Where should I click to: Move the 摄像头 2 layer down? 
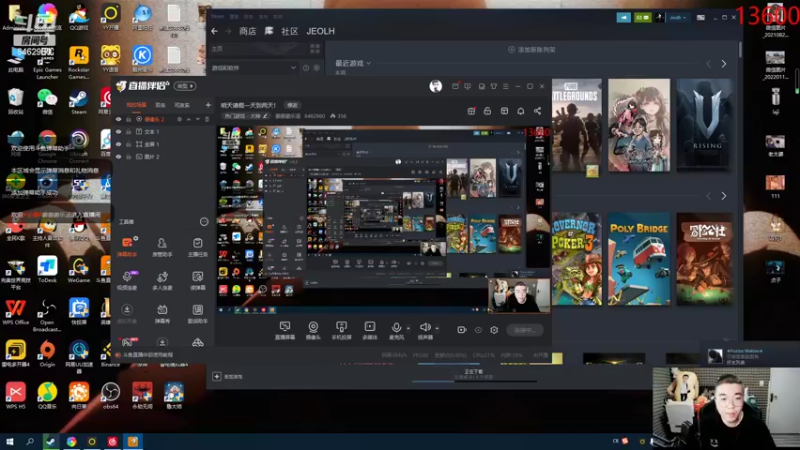point(197,119)
